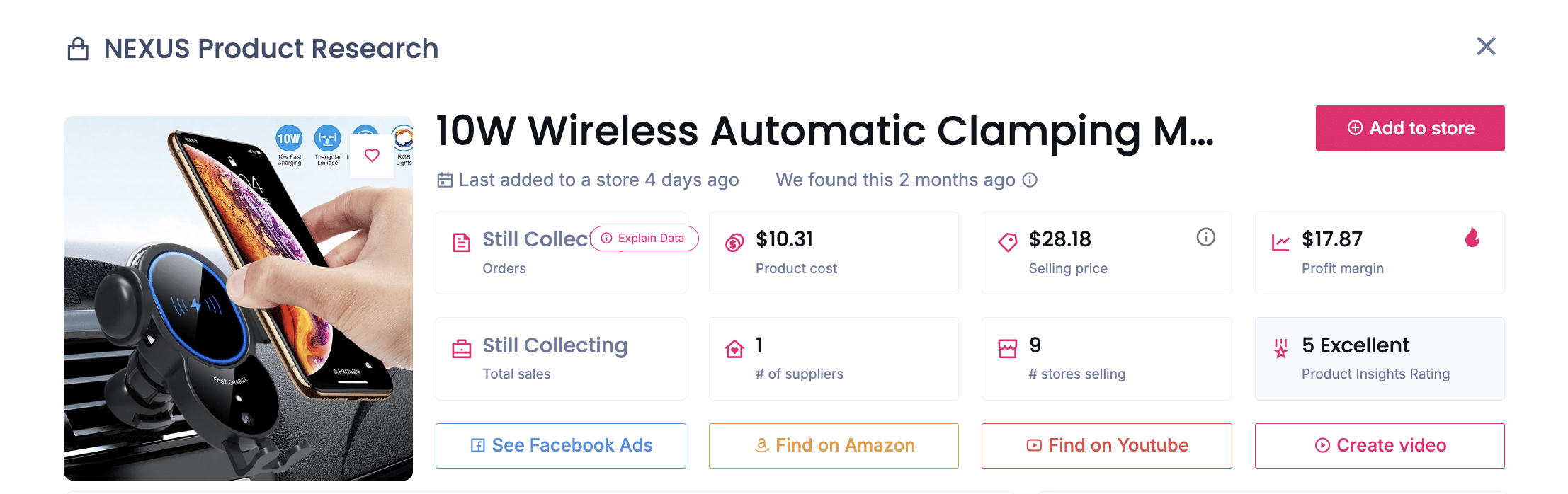
Task: Click the Create video button
Action: pyautogui.click(x=1380, y=445)
